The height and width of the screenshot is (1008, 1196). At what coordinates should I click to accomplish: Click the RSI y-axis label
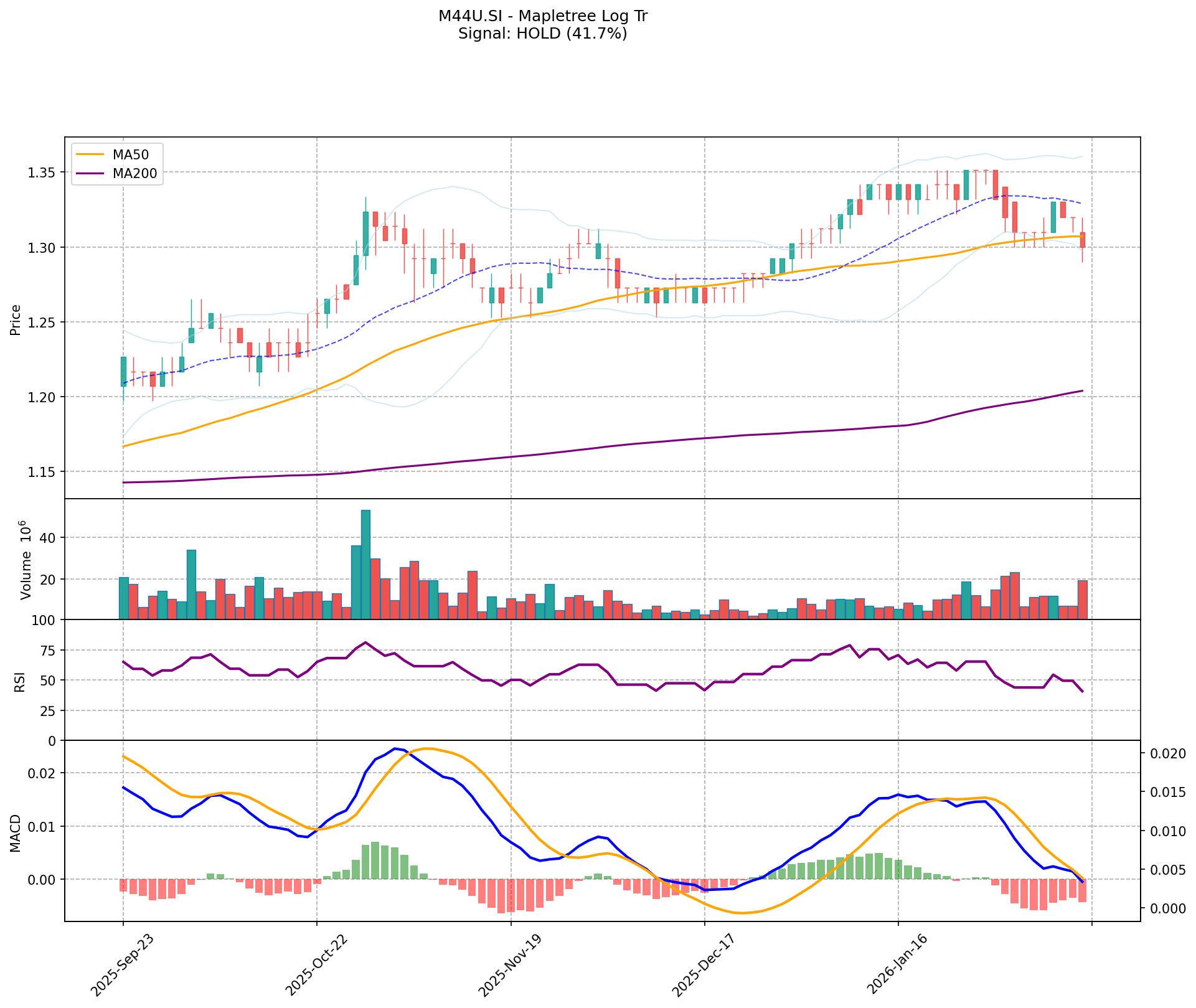(19, 681)
